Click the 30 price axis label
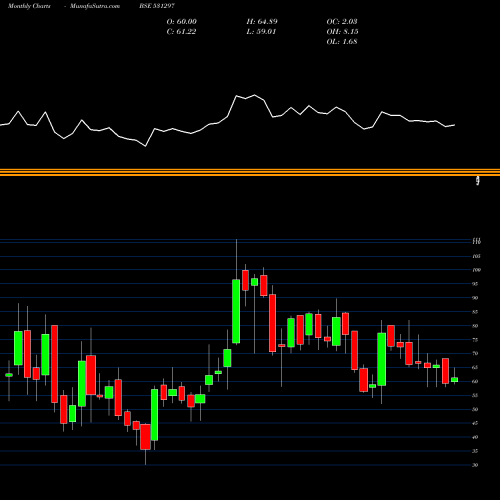 (475, 465)
